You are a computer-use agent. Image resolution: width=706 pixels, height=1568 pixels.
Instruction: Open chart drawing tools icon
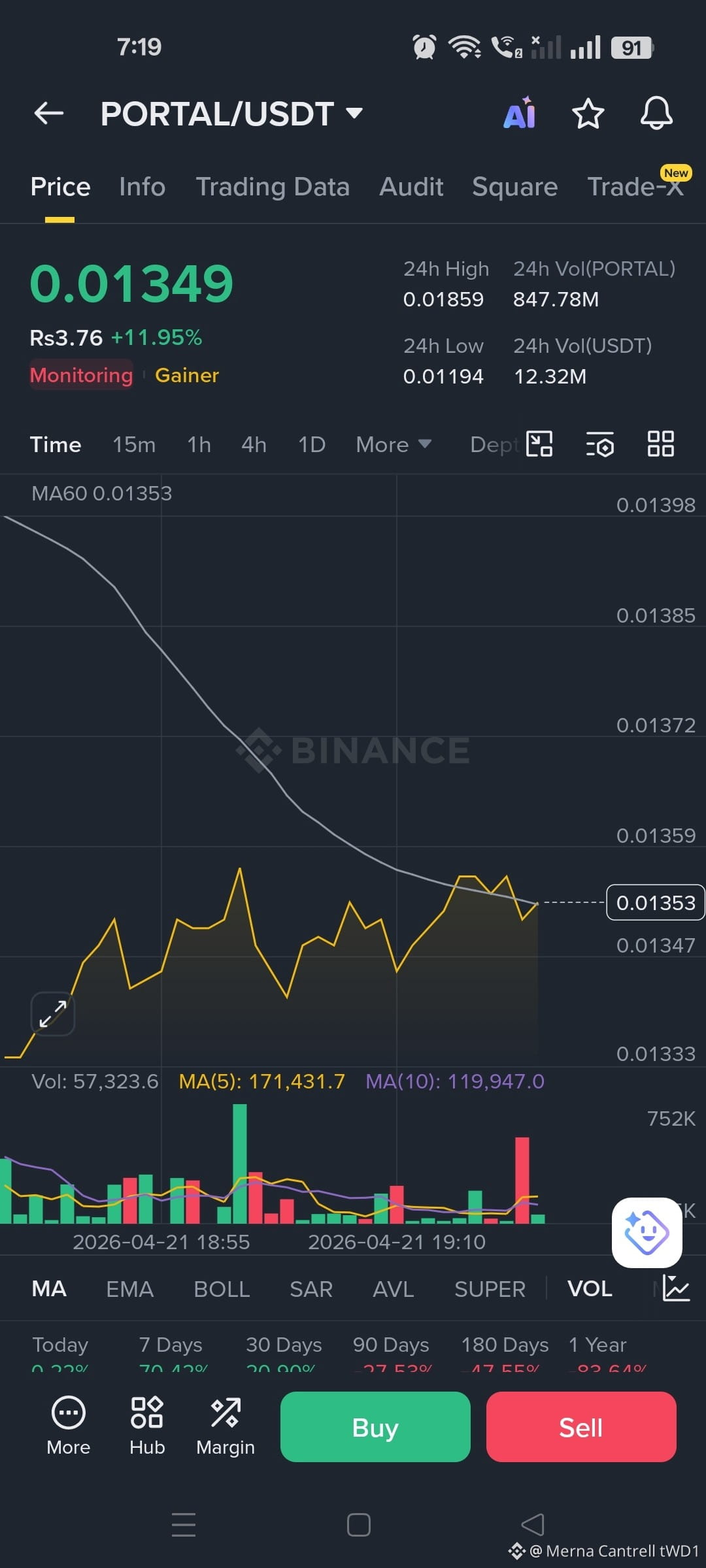539,444
